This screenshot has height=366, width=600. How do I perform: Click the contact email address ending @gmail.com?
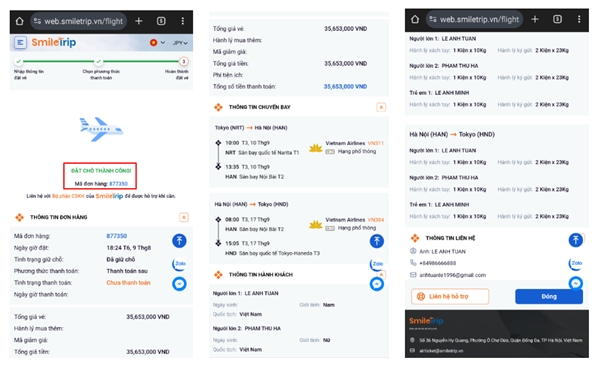click(452, 275)
